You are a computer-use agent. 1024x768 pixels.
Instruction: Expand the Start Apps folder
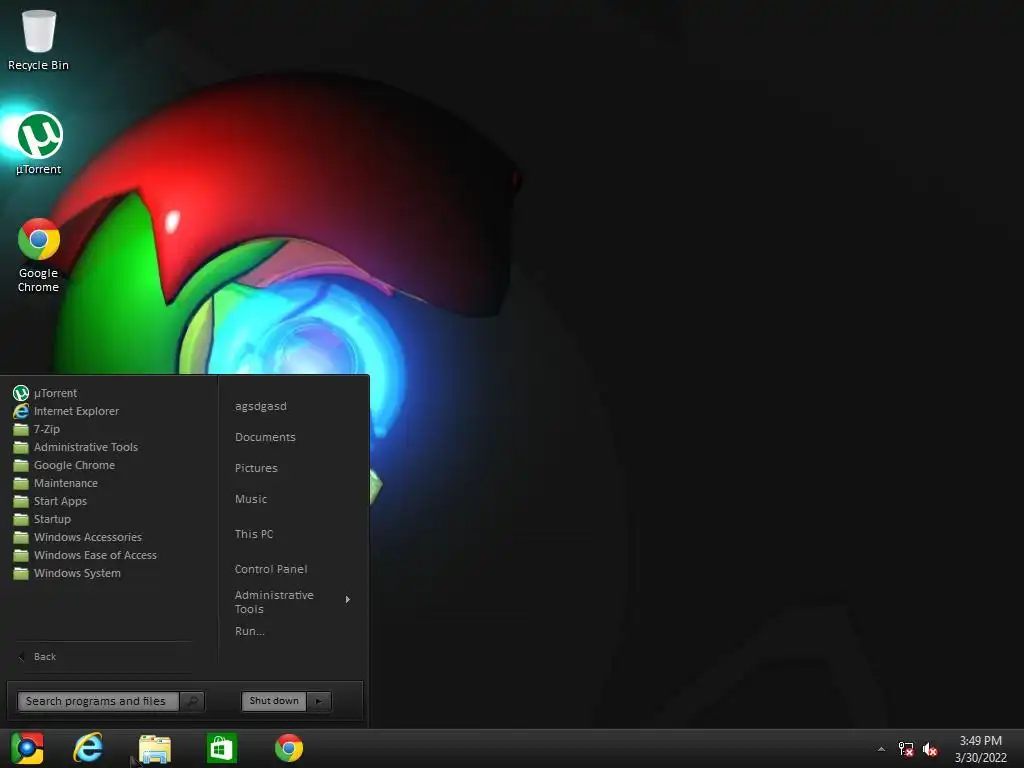(x=51, y=501)
